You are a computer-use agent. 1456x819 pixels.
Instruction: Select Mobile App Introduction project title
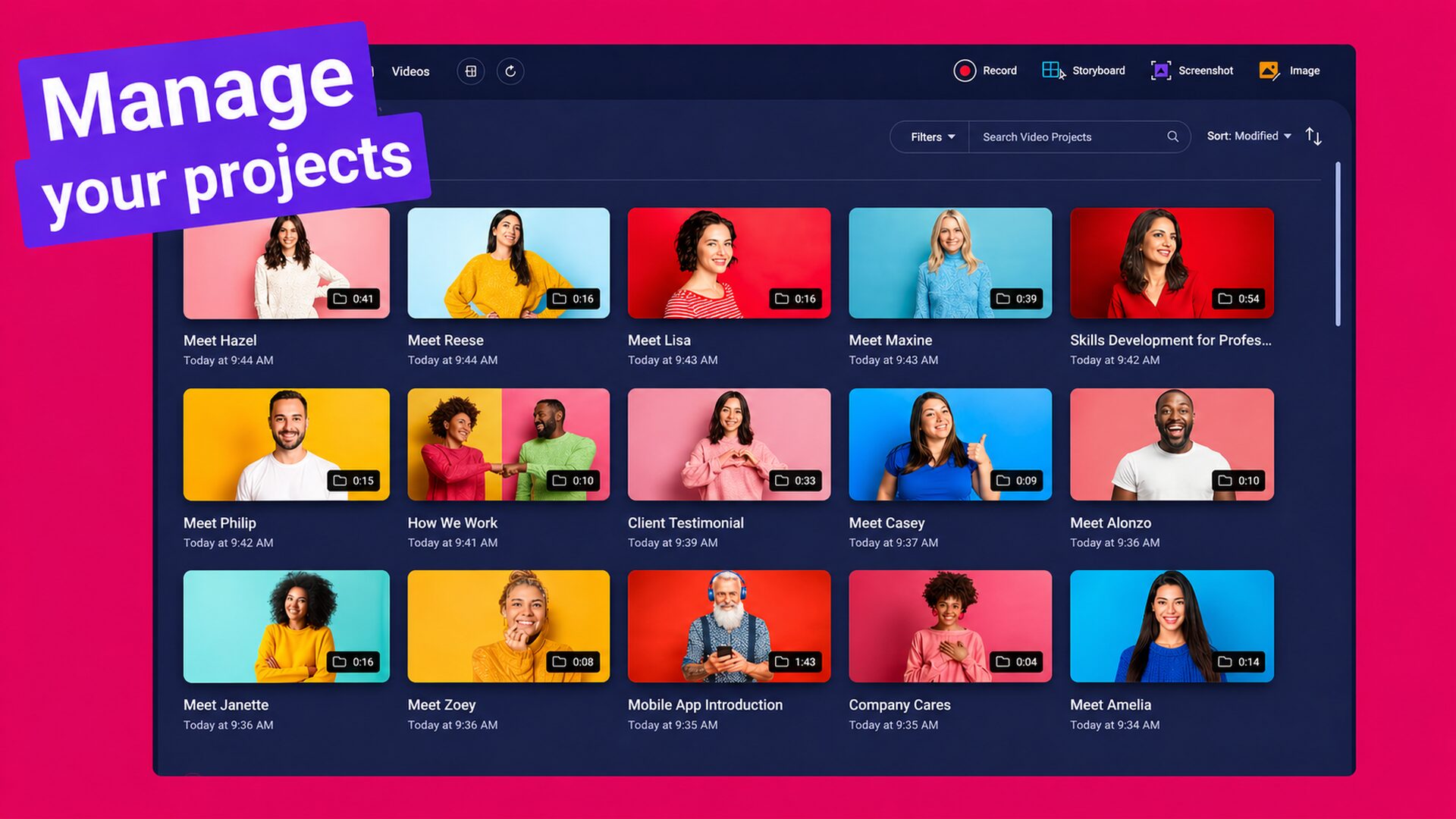tap(704, 704)
